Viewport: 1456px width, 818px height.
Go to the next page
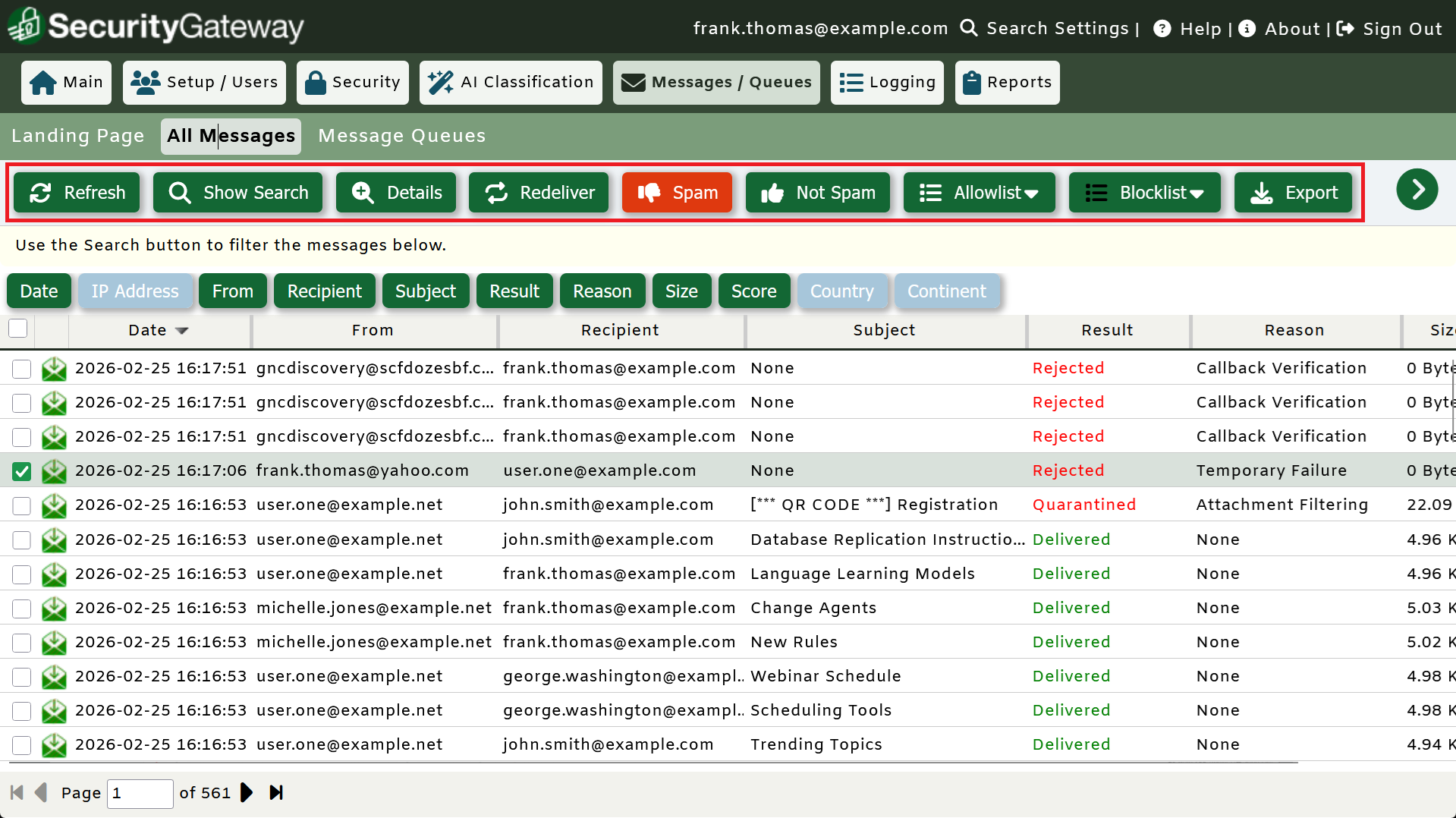[x=246, y=792]
